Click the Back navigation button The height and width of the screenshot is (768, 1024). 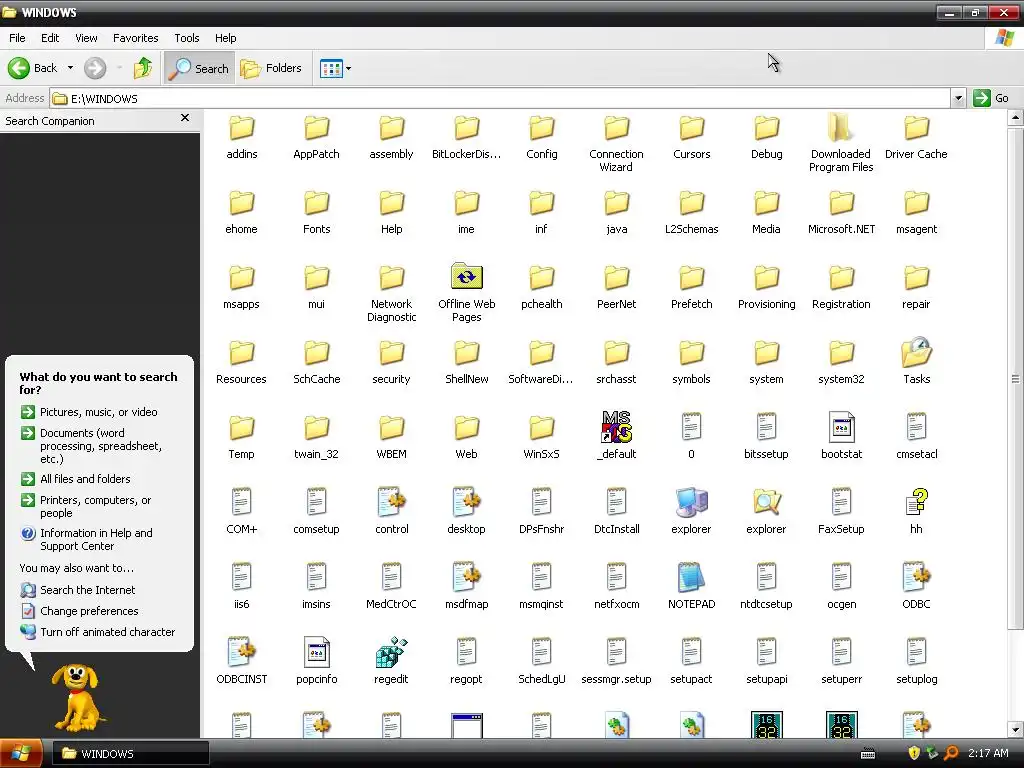33,68
